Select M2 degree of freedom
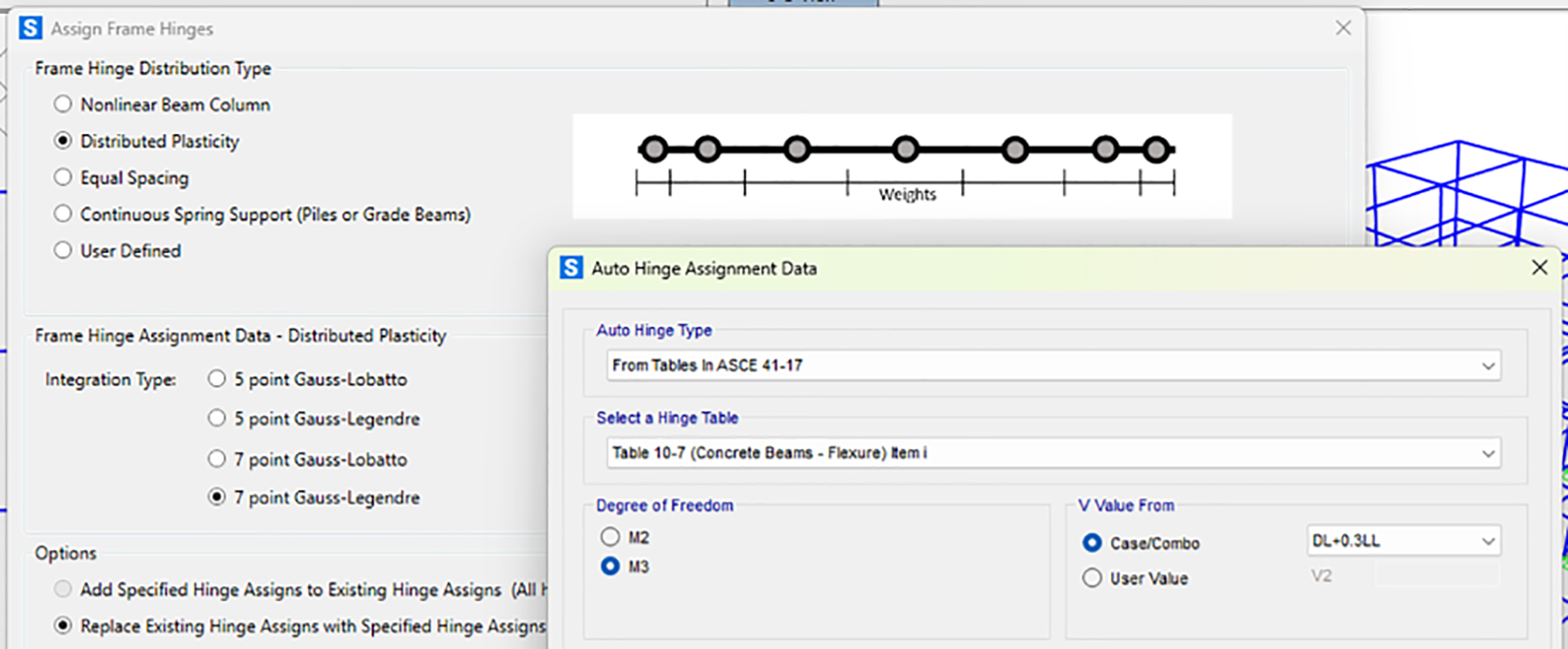This screenshot has width=1568, height=649. point(610,537)
